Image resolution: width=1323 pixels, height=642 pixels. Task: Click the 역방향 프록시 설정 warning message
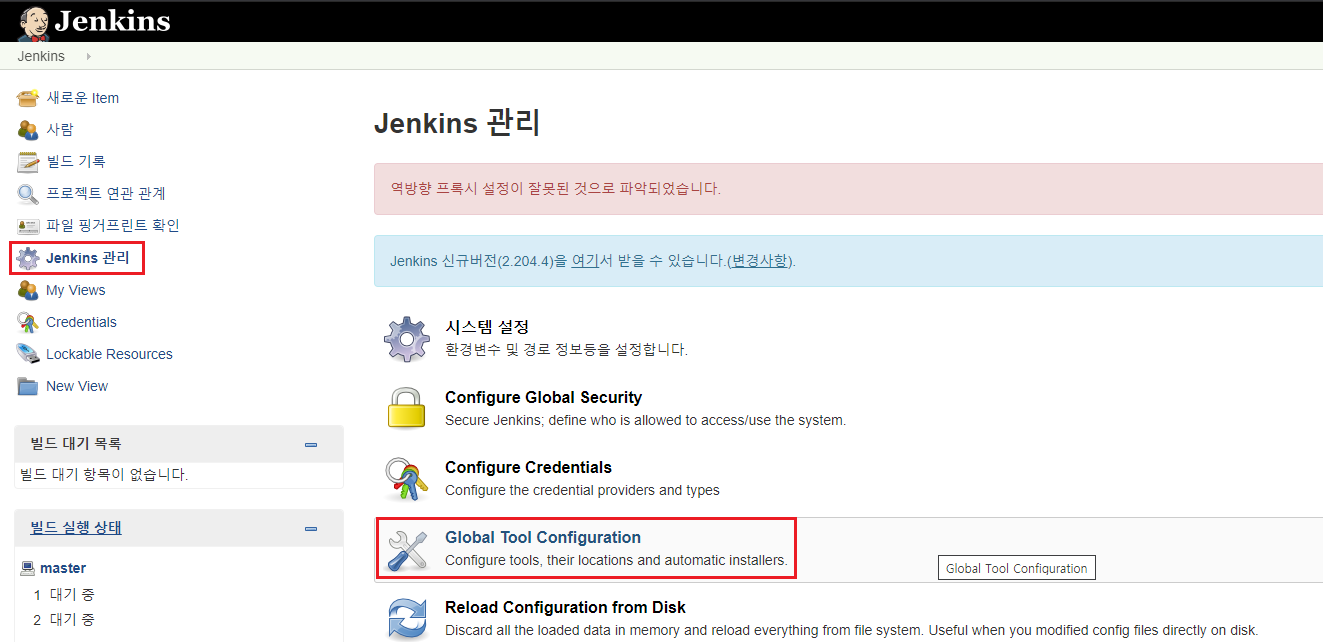pyautogui.click(x=555, y=188)
